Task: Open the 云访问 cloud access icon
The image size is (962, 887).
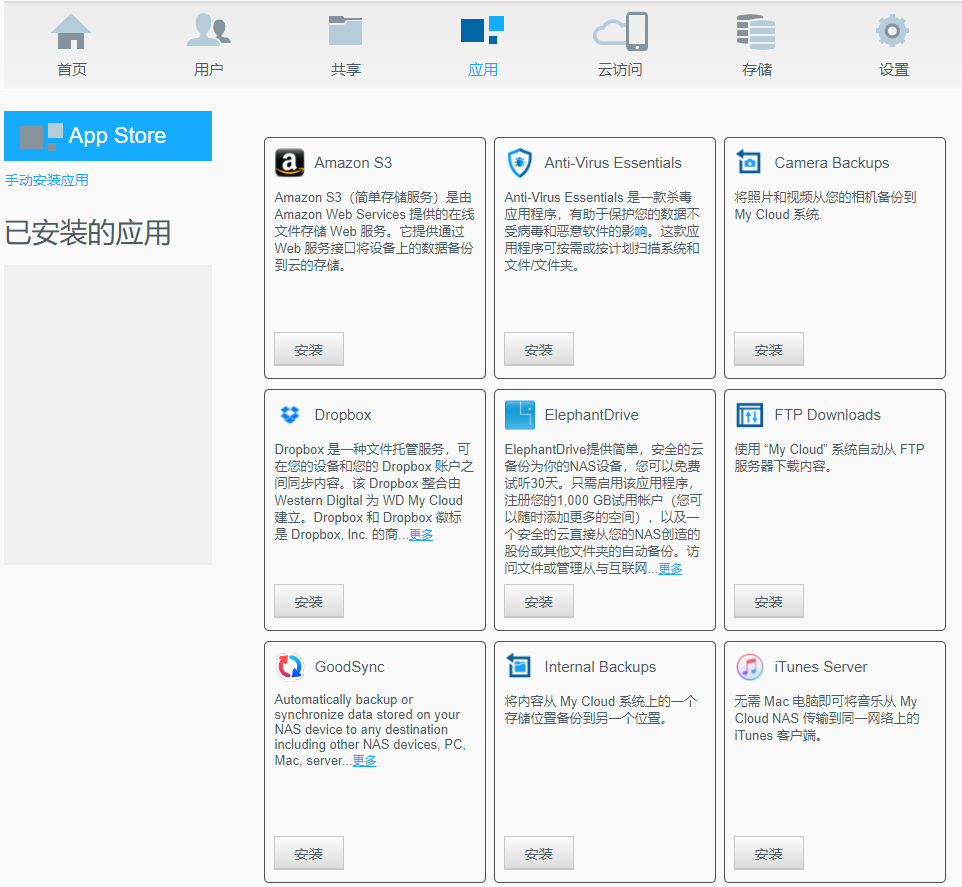Action: (x=620, y=31)
